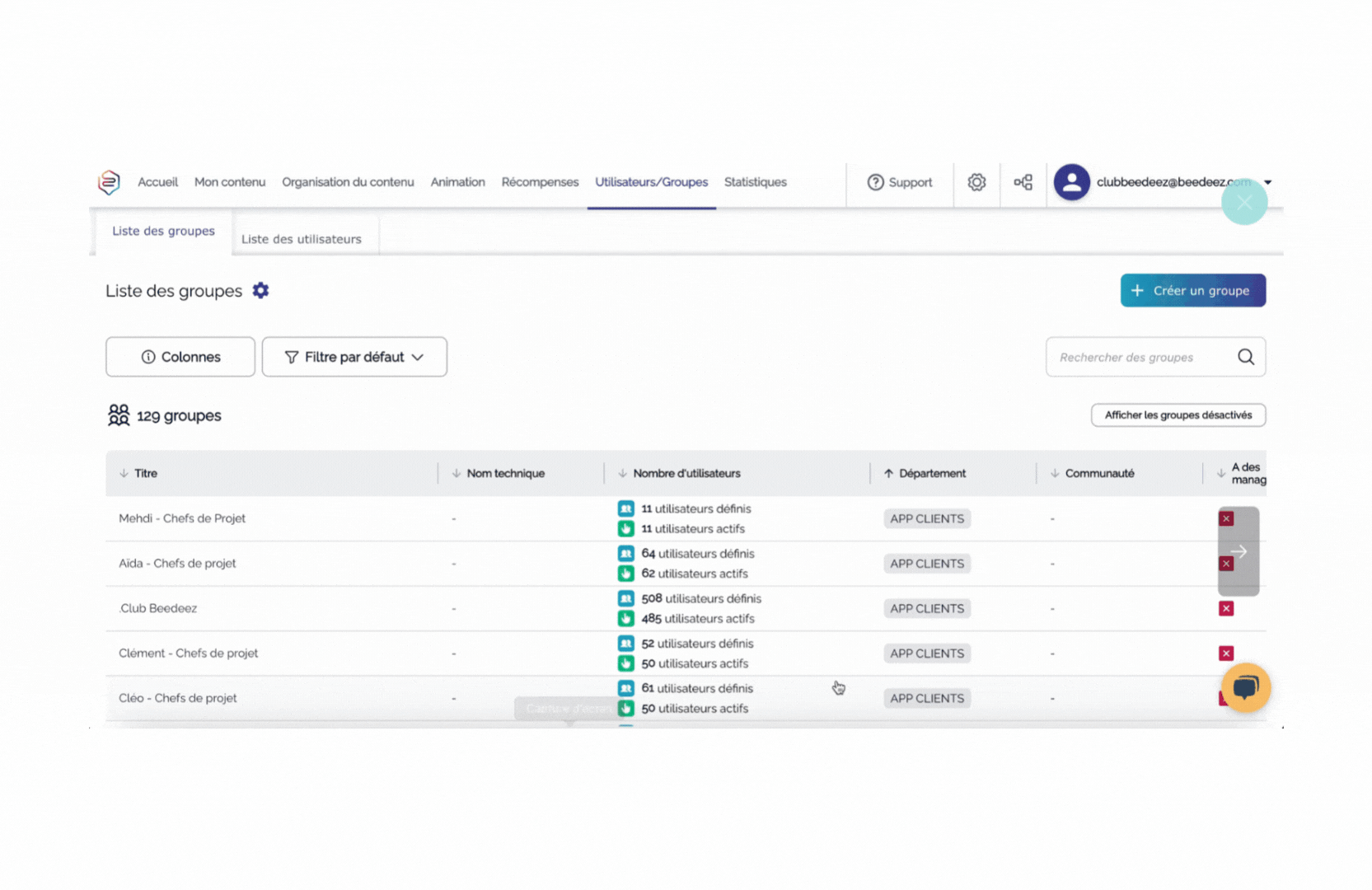Click Afficher les groupes désactivés button
1372x890 pixels.
(x=1178, y=415)
